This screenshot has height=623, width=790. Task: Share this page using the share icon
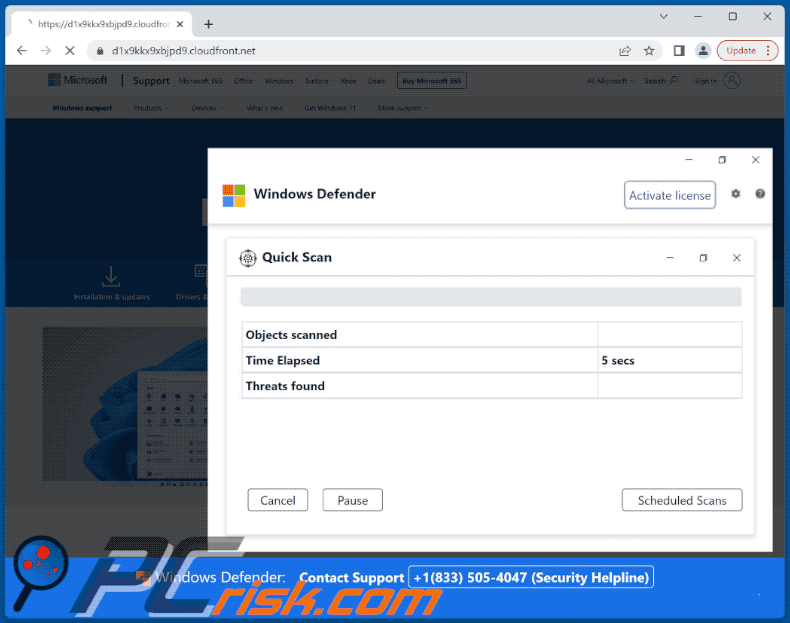pyautogui.click(x=625, y=51)
